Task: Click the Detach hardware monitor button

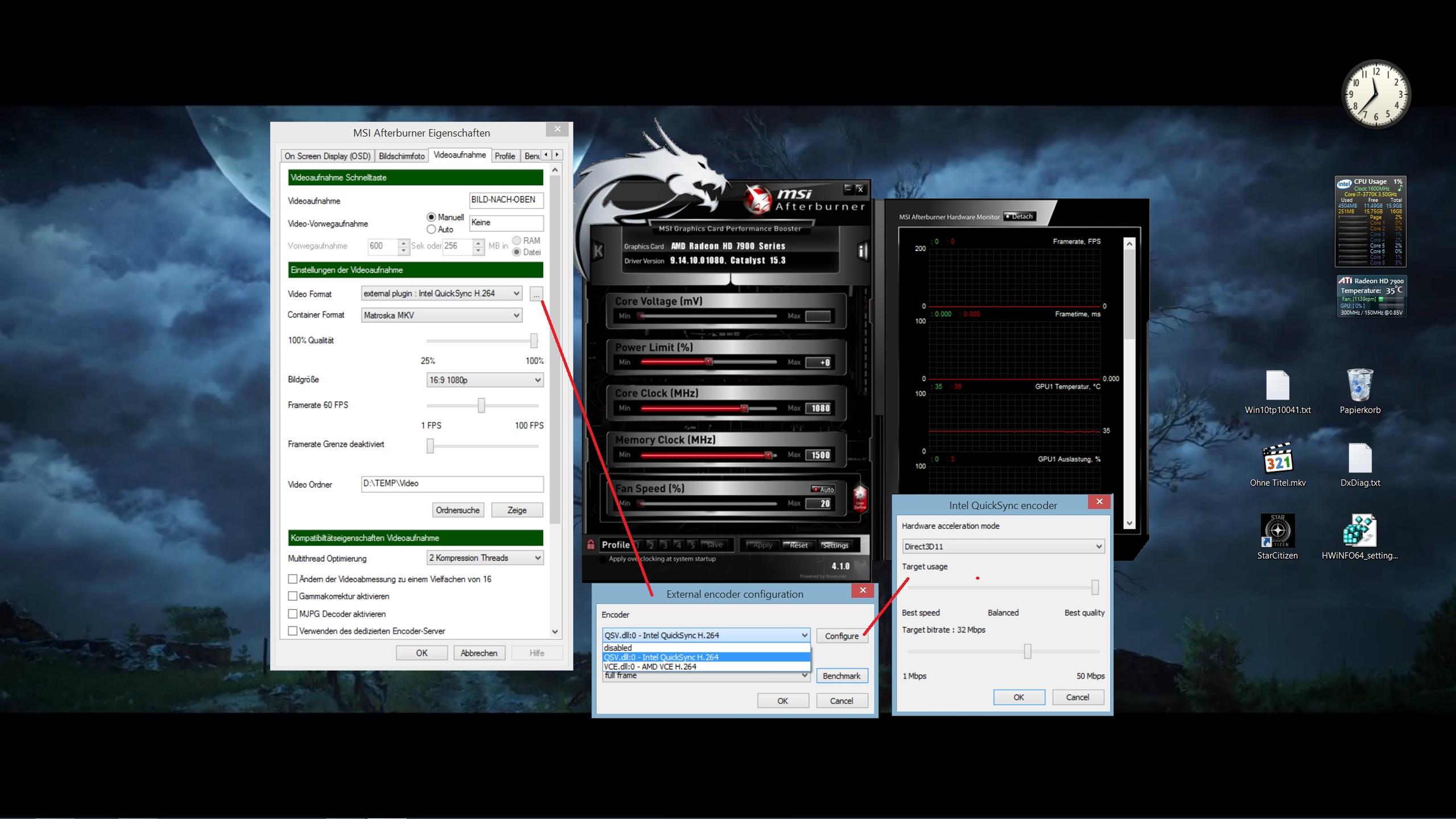Action: pos(1019,216)
